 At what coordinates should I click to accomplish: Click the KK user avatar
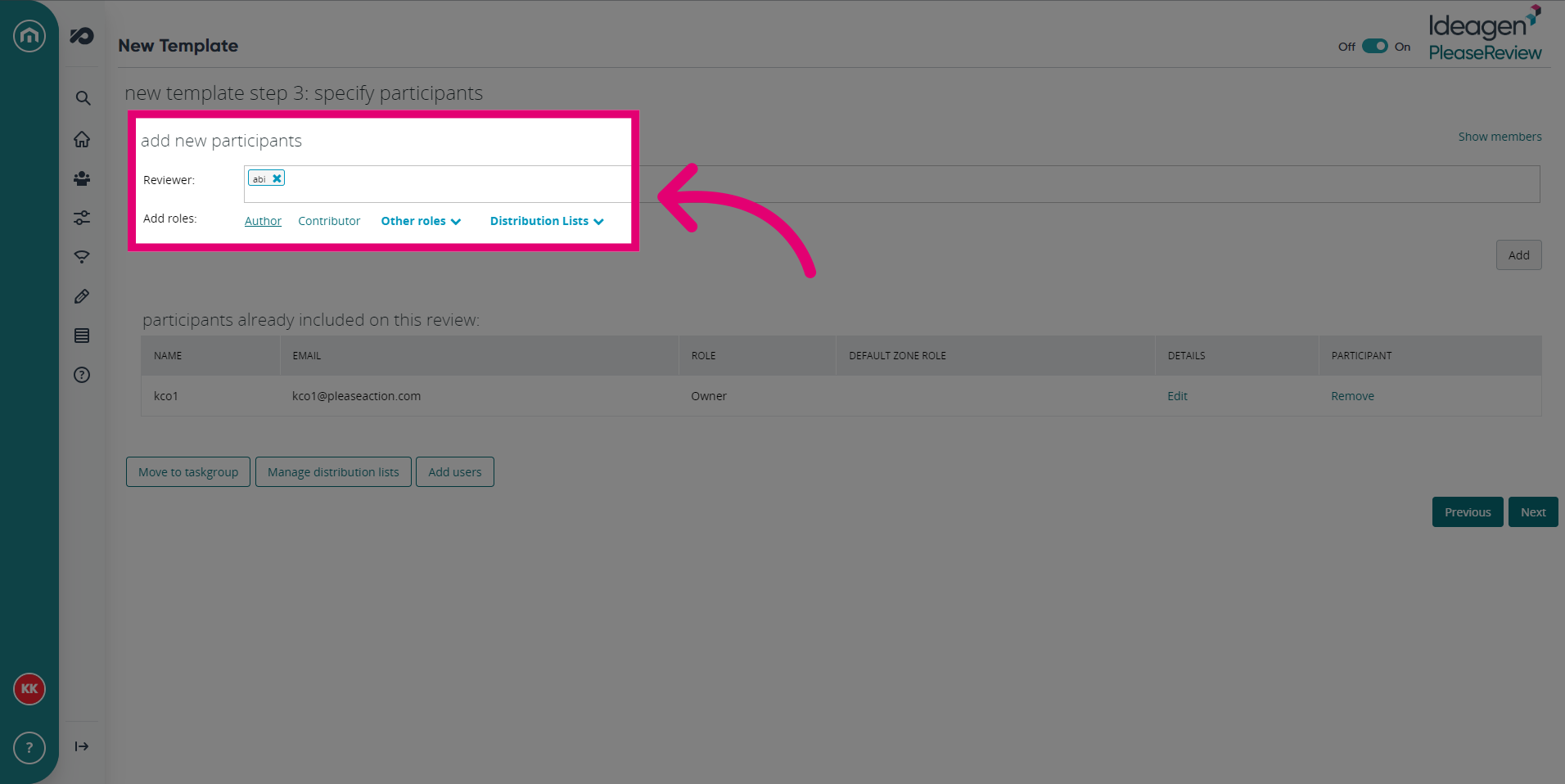(29, 689)
